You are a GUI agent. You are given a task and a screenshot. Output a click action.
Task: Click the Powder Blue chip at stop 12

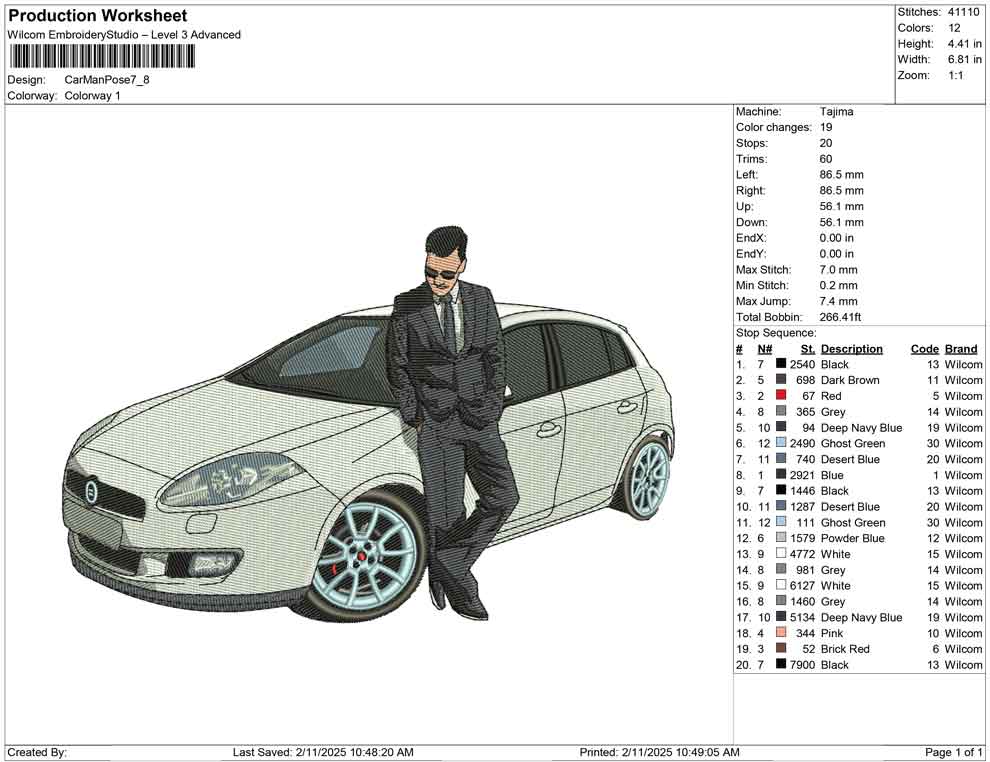783,538
